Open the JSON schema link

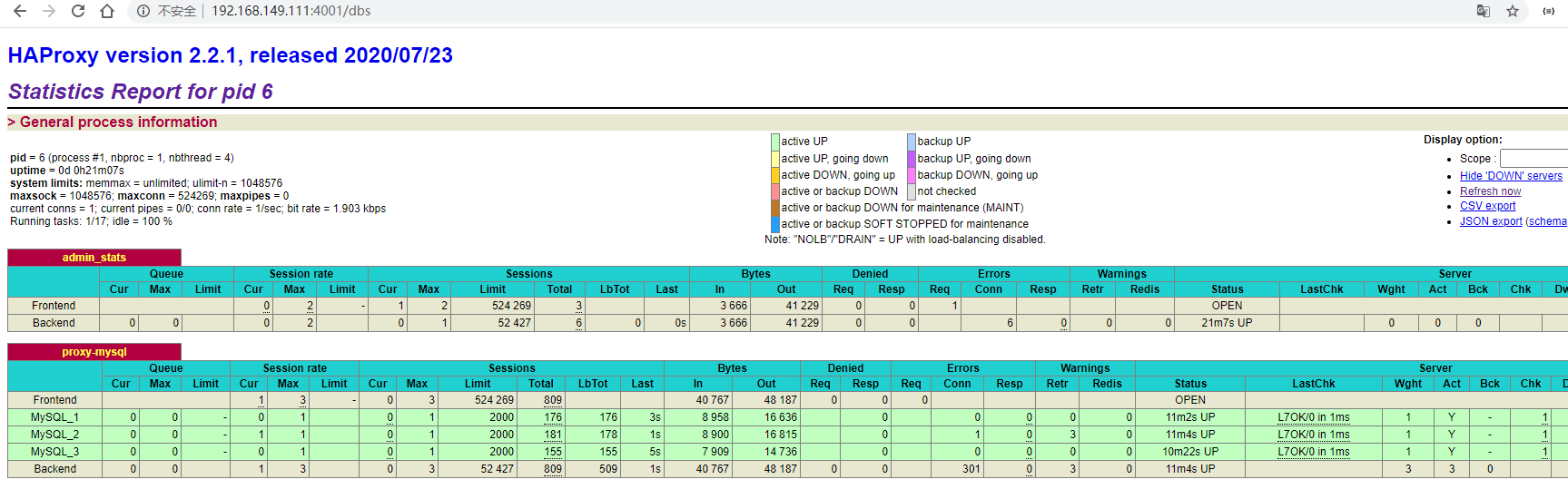pyautogui.click(x=1548, y=221)
